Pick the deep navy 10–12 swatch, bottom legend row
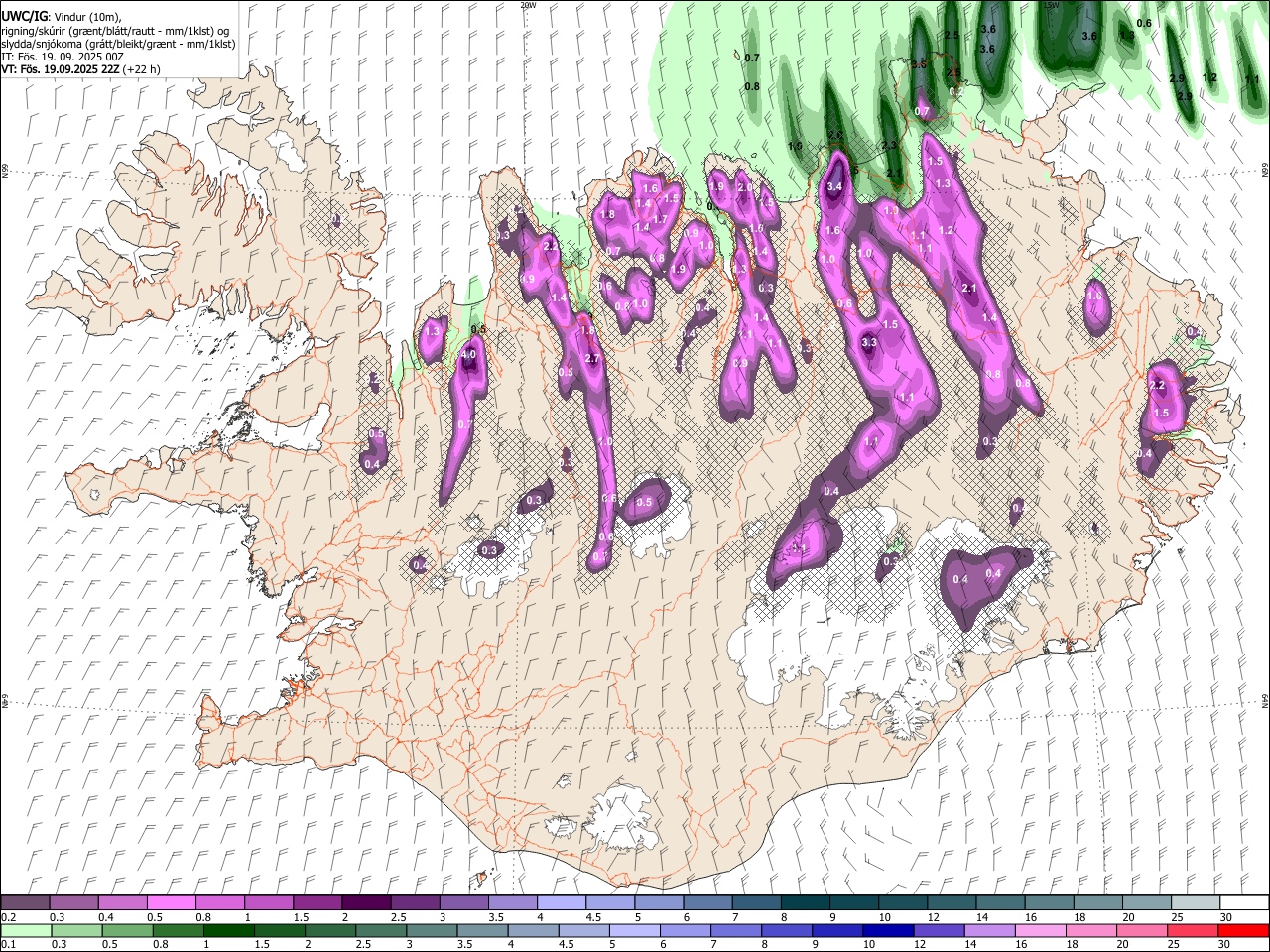The image size is (1270, 952). click(888, 930)
